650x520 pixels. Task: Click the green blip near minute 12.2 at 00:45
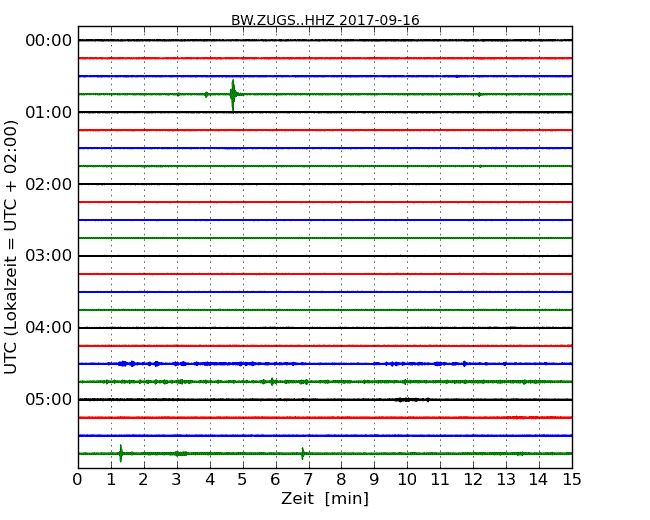(x=479, y=95)
